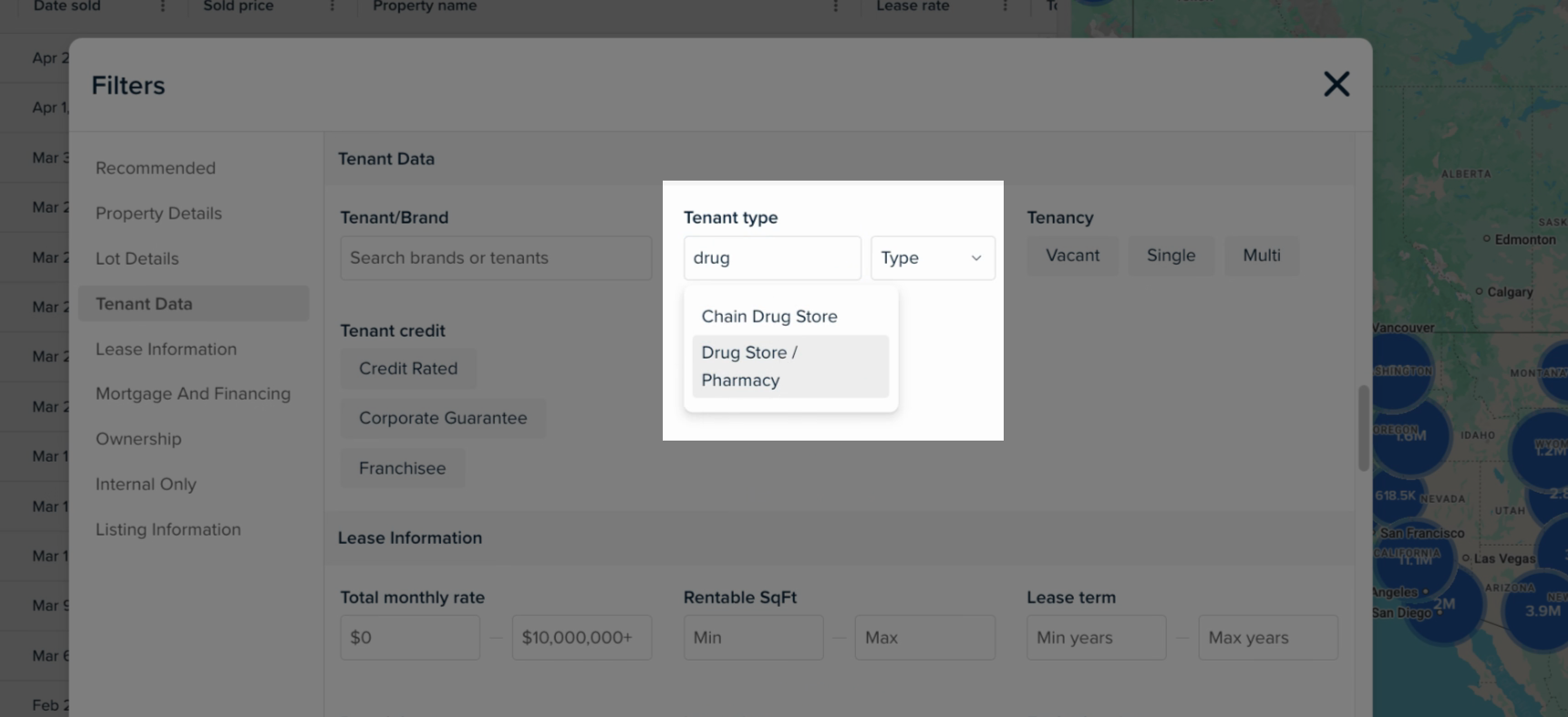Image resolution: width=1568 pixels, height=717 pixels.
Task: Choose Drug Store / Pharmacy option
Action: point(789,366)
